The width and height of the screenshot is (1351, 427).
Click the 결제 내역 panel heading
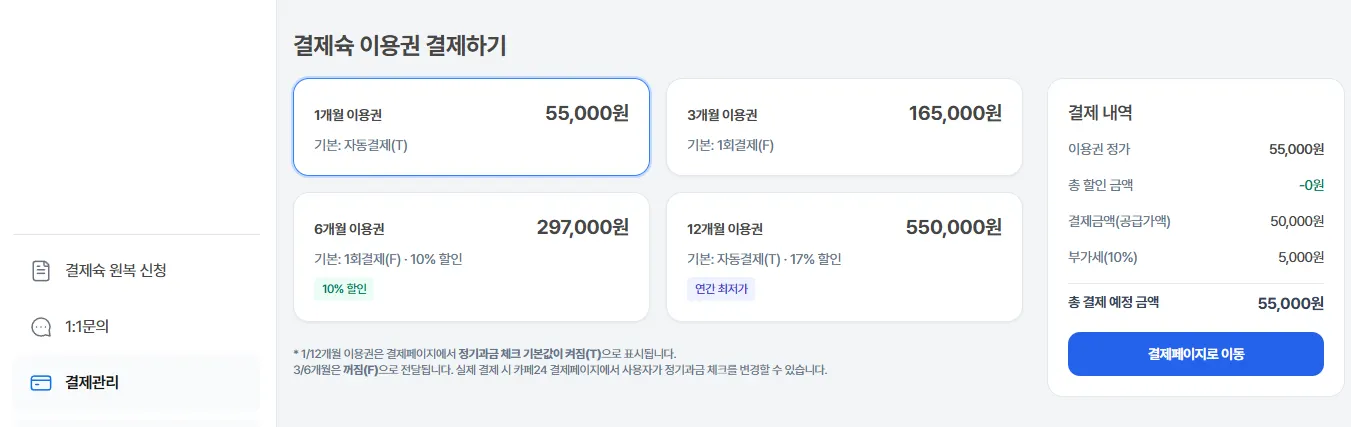[1100, 113]
